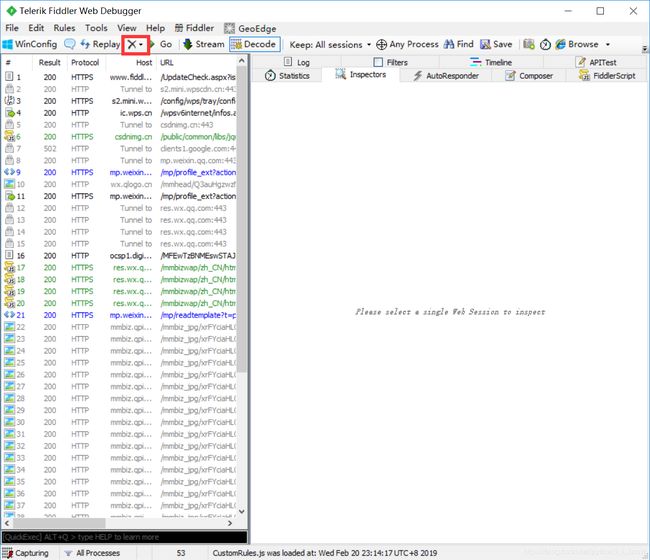Click the script icon of session 17

click(x=9, y=267)
